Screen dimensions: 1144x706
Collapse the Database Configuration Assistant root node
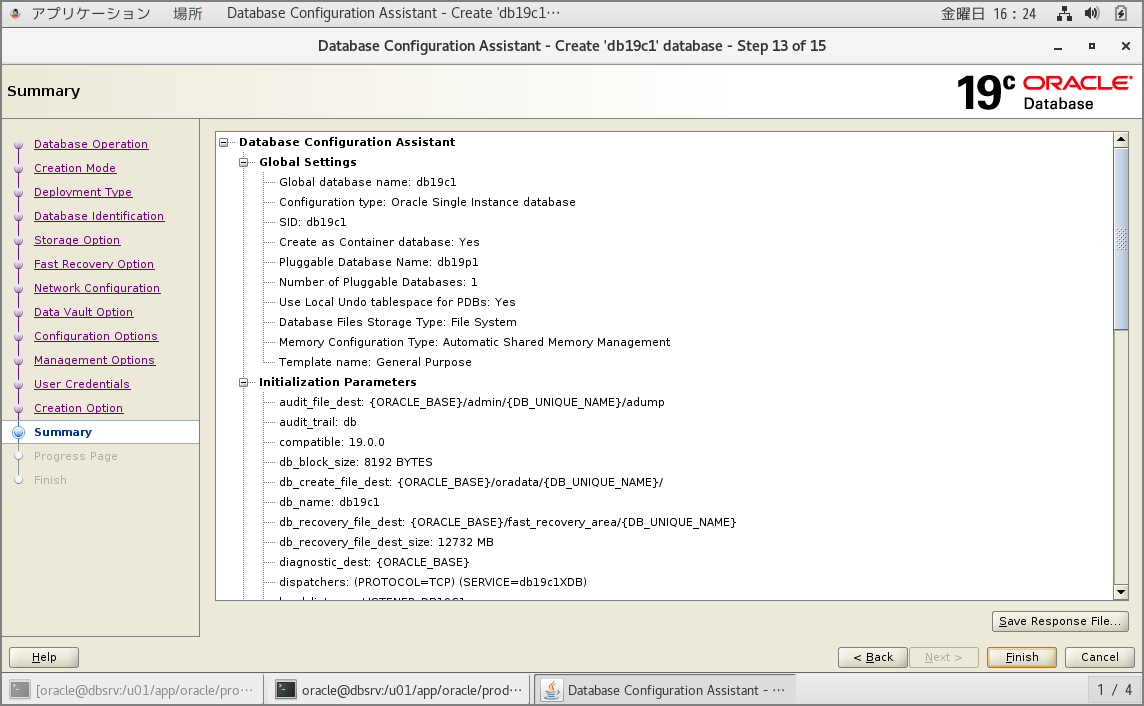pos(224,142)
